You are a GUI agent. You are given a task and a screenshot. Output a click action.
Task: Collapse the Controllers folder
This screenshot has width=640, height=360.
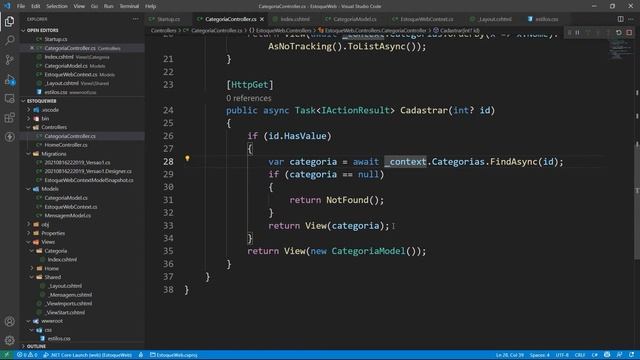53,127
